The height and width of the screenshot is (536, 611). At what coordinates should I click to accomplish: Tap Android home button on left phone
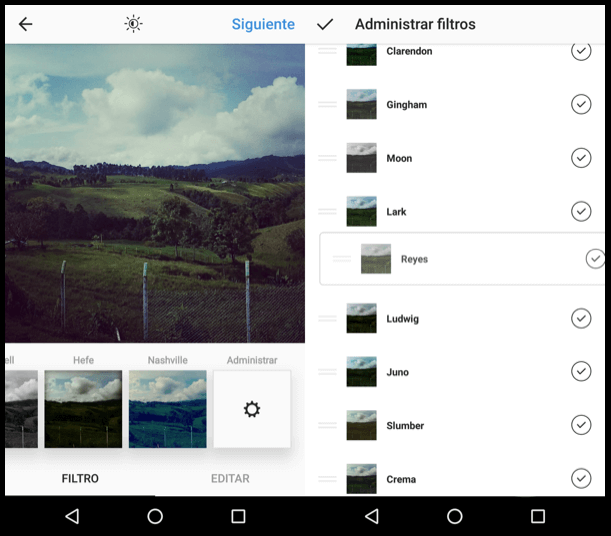click(155, 516)
